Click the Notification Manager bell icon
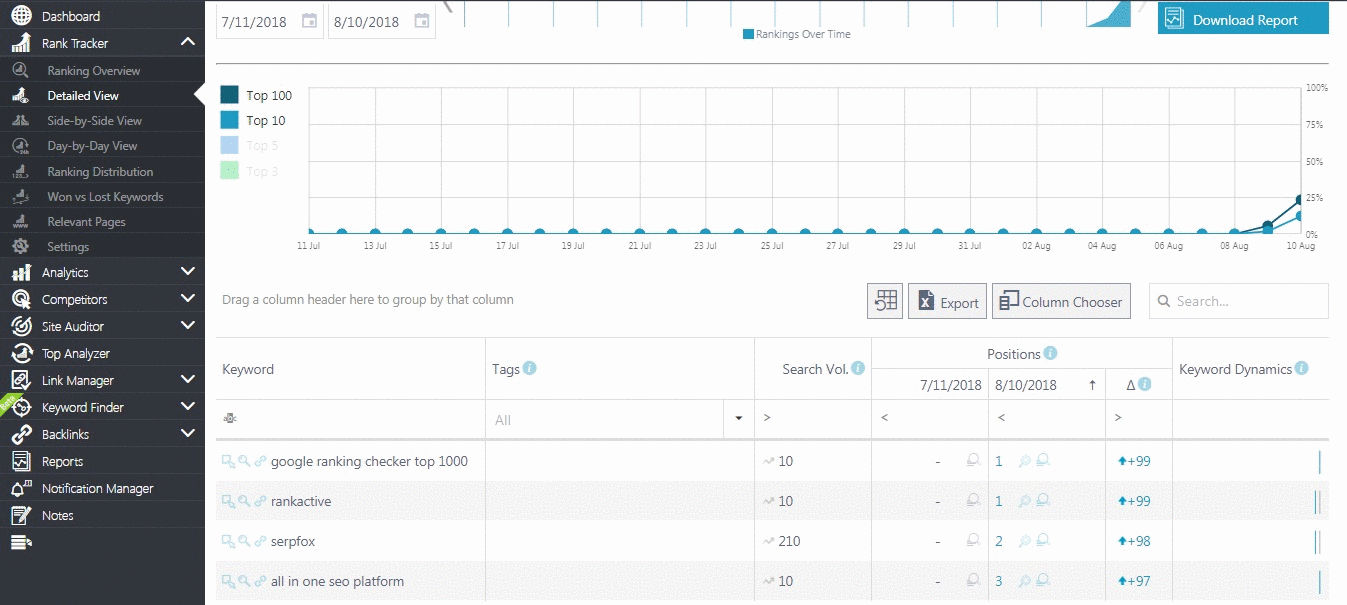This screenshot has width=1347, height=605. click(21, 488)
